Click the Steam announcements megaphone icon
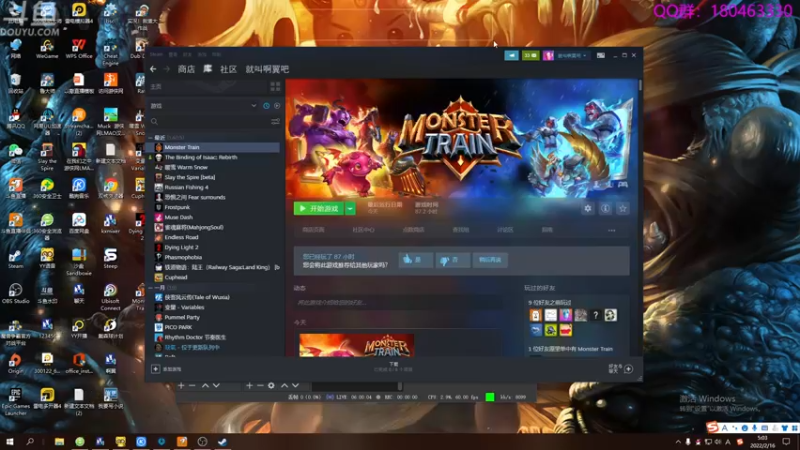The width and height of the screenshot is (800, 450). click(511, 55)
